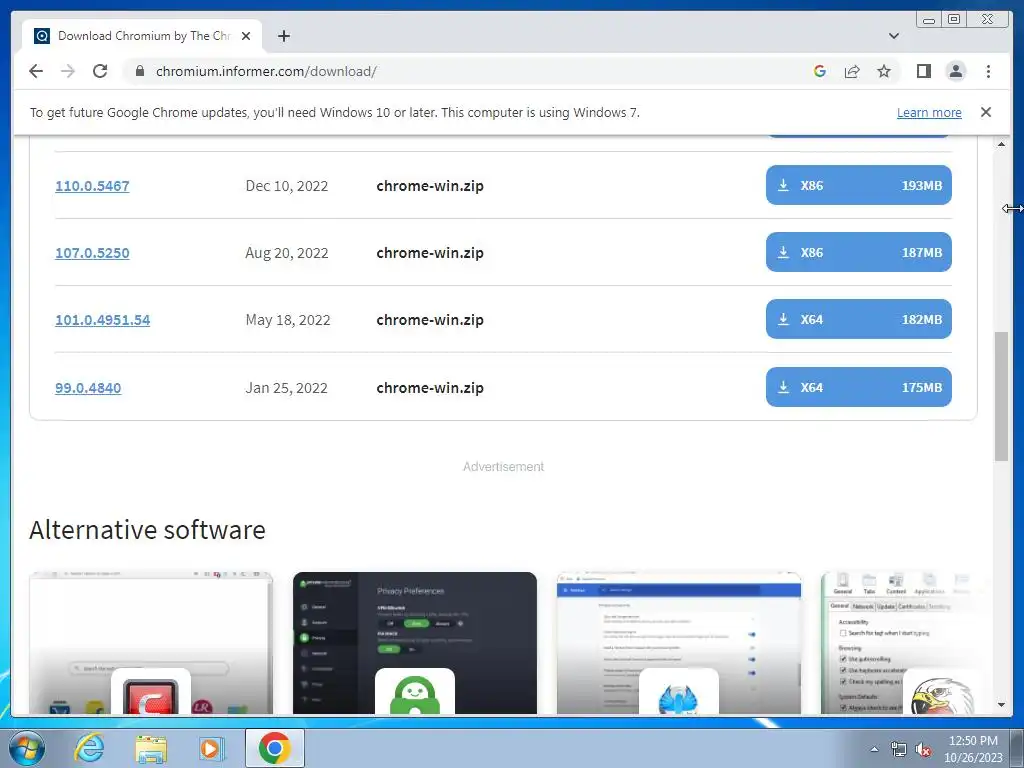Expand the tab search dropdown
Viewport: 1024px width, 768px height.
(893, 36)
